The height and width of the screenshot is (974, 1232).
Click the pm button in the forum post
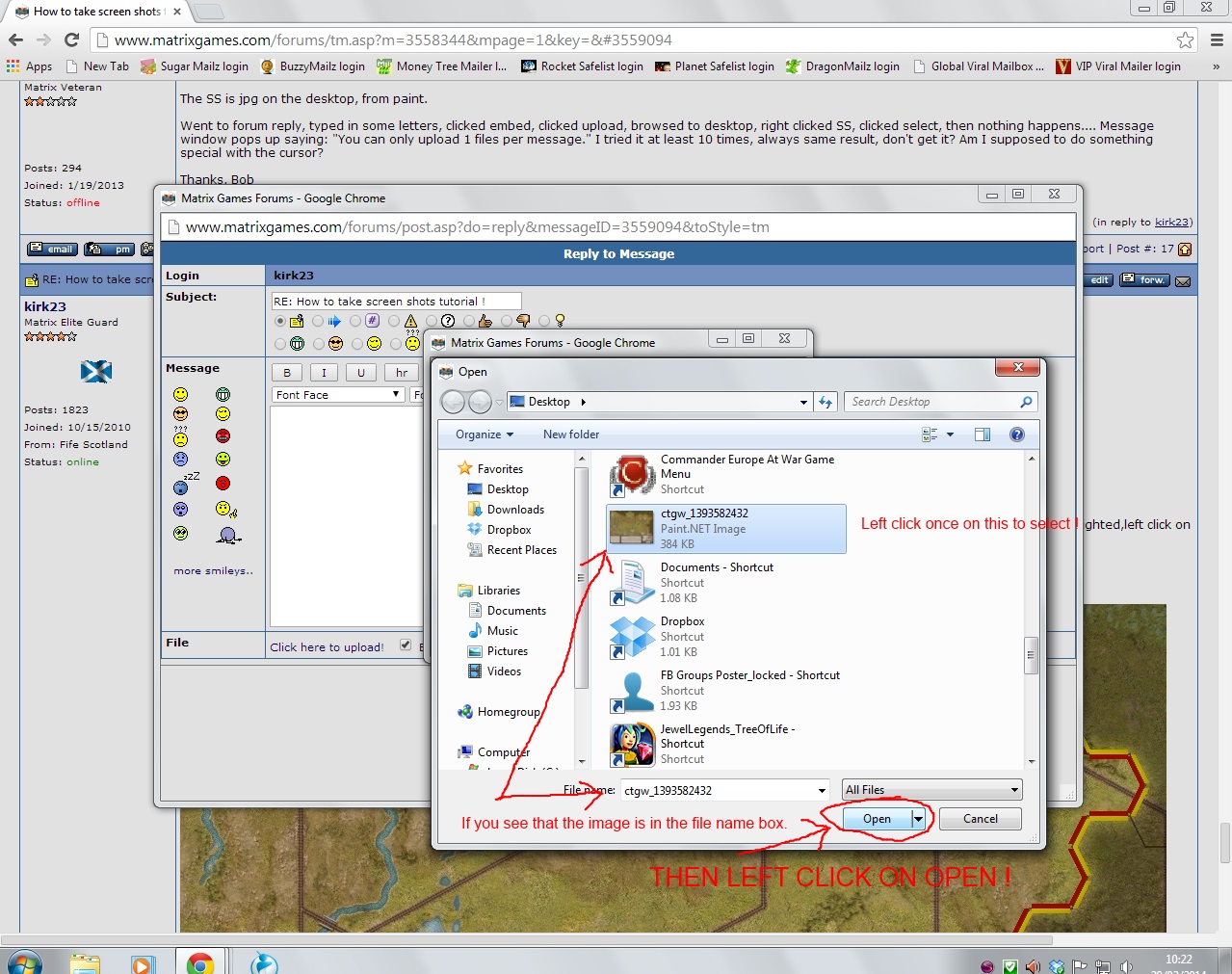(x=109, y=249)
